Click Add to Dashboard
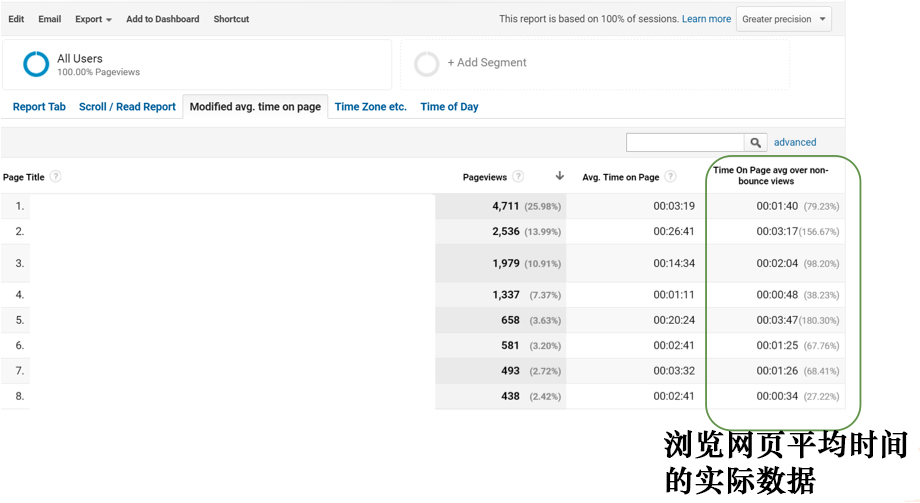Viewport: 920px width, 503px height. click(162, 19)
